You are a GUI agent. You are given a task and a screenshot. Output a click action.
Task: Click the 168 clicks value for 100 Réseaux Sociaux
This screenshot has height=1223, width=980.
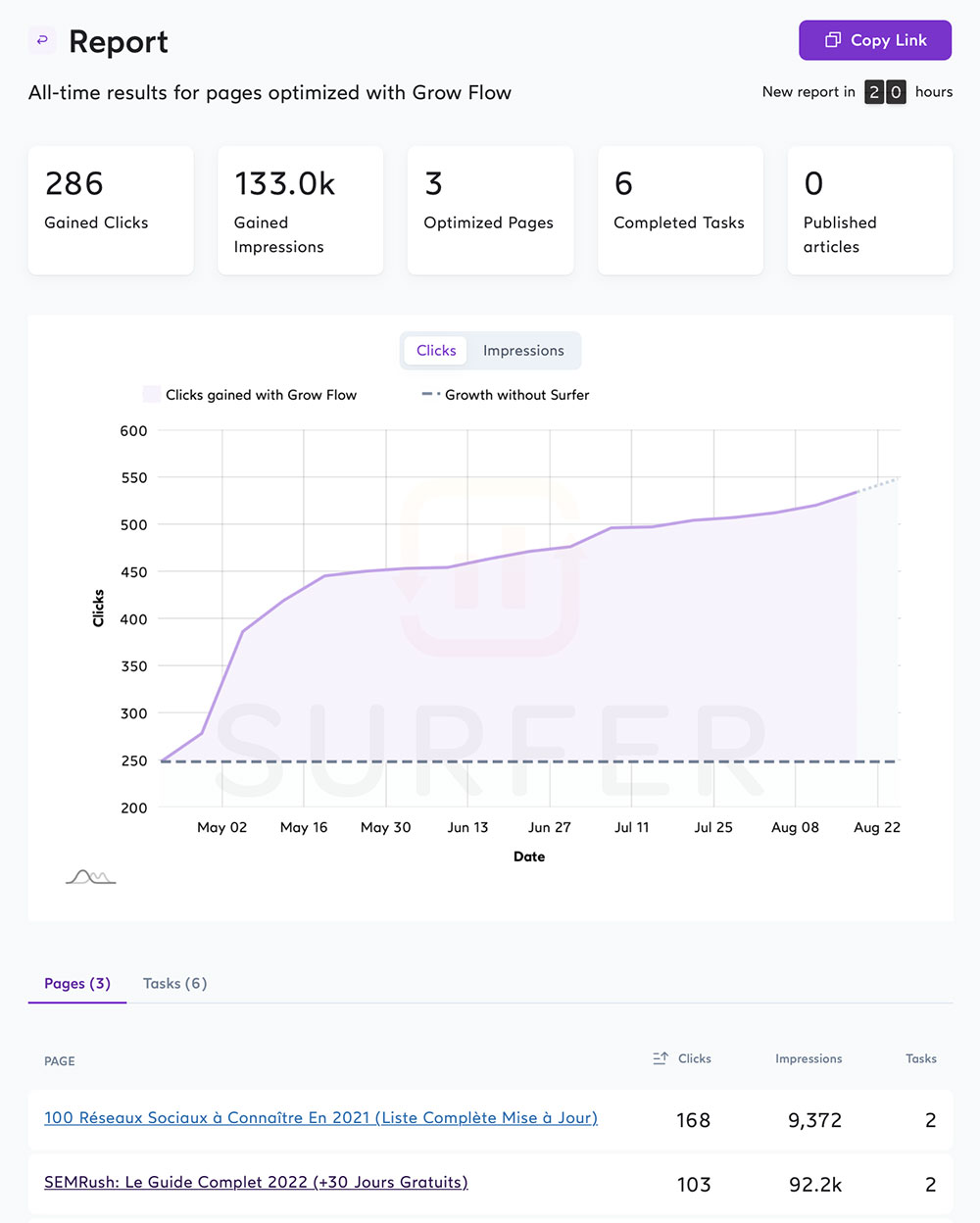pyautogui.click(x=693, y=1120)
